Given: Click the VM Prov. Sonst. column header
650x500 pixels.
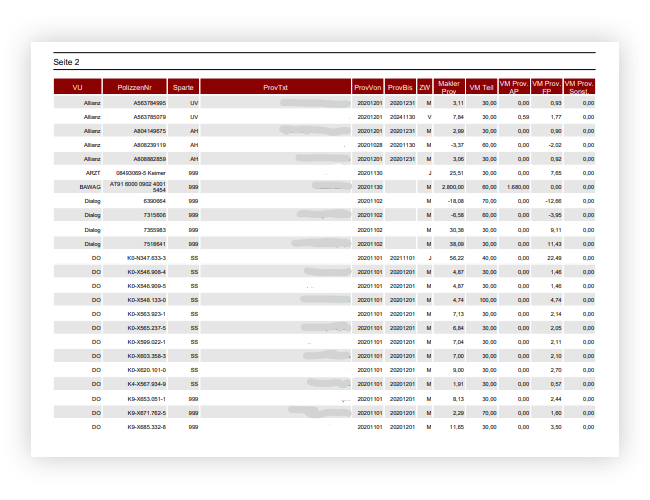Looking at the screenshot, I should point(579,87).
